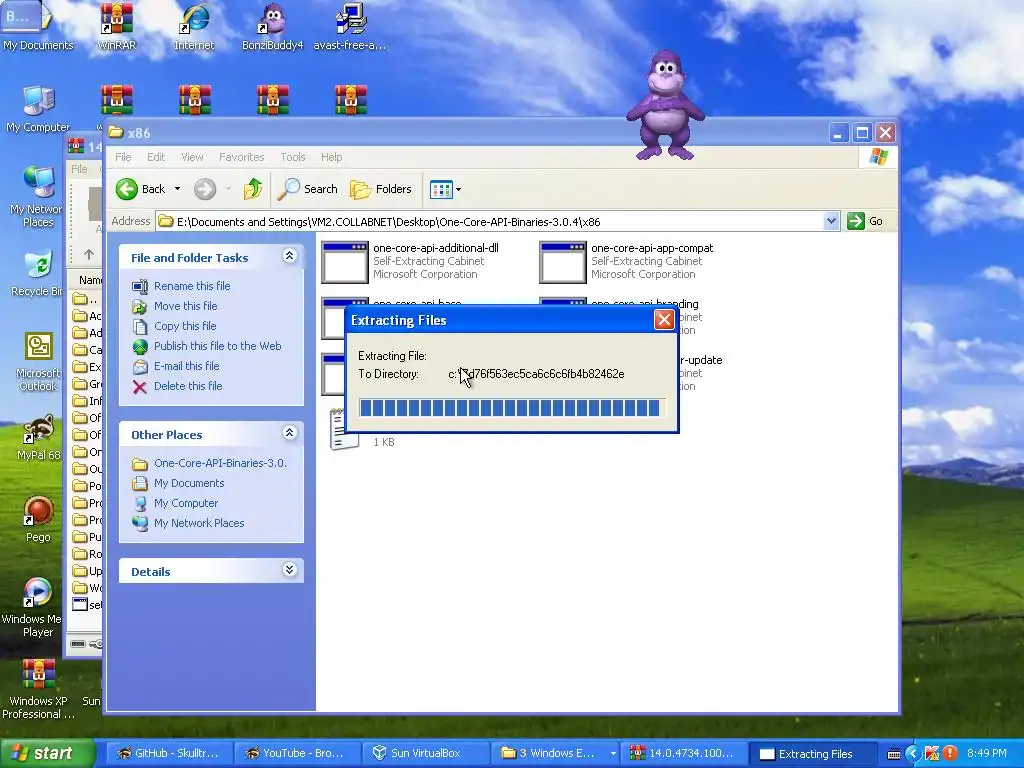Open the Tools menu
Image resolution: width=1024 pixels, height=768 pixels.
[293, 157]
